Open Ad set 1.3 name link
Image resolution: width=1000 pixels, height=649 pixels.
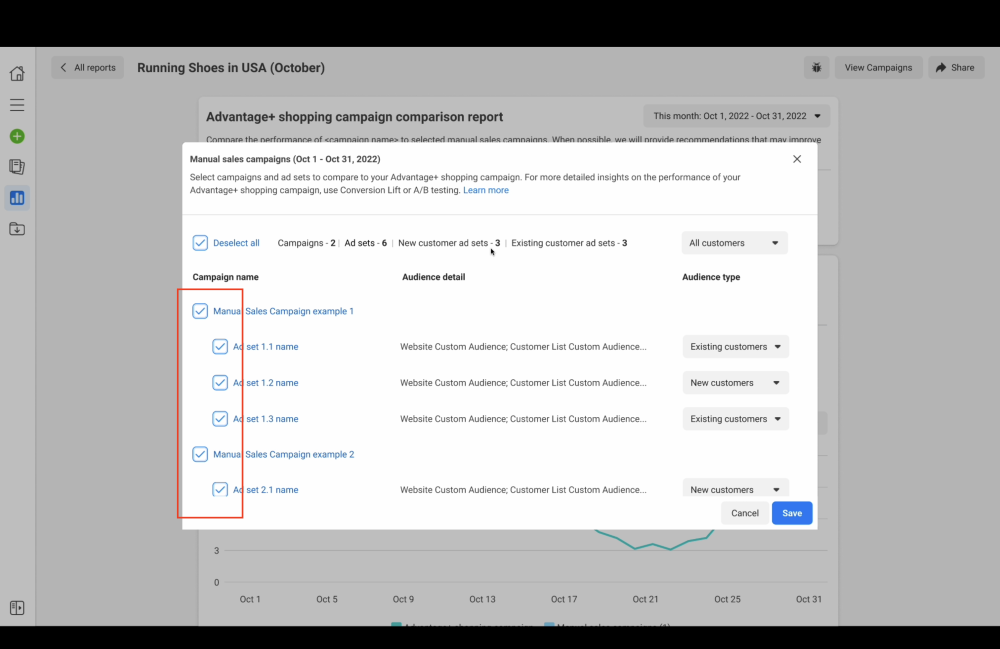click(x=265, y=419)
